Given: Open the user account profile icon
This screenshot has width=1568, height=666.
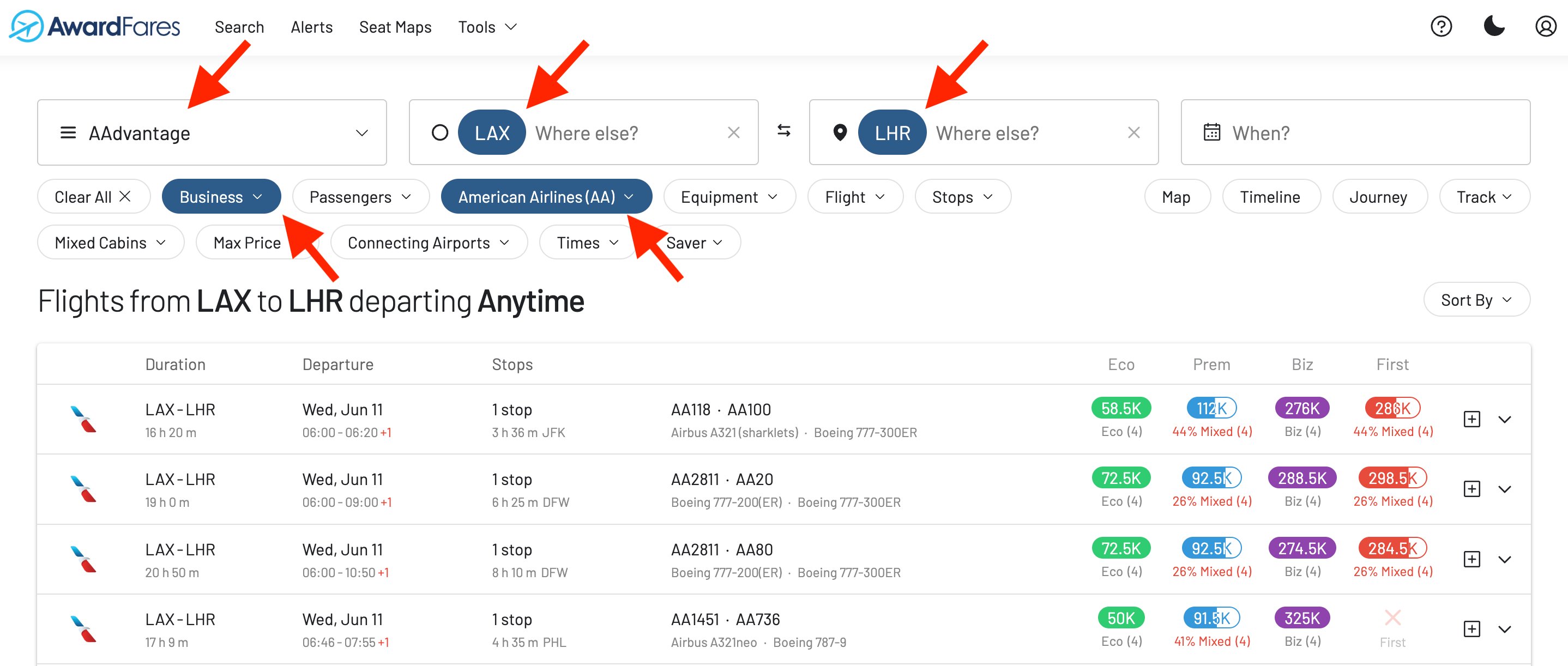Looking at the screenshot, I should [1546, 26].
